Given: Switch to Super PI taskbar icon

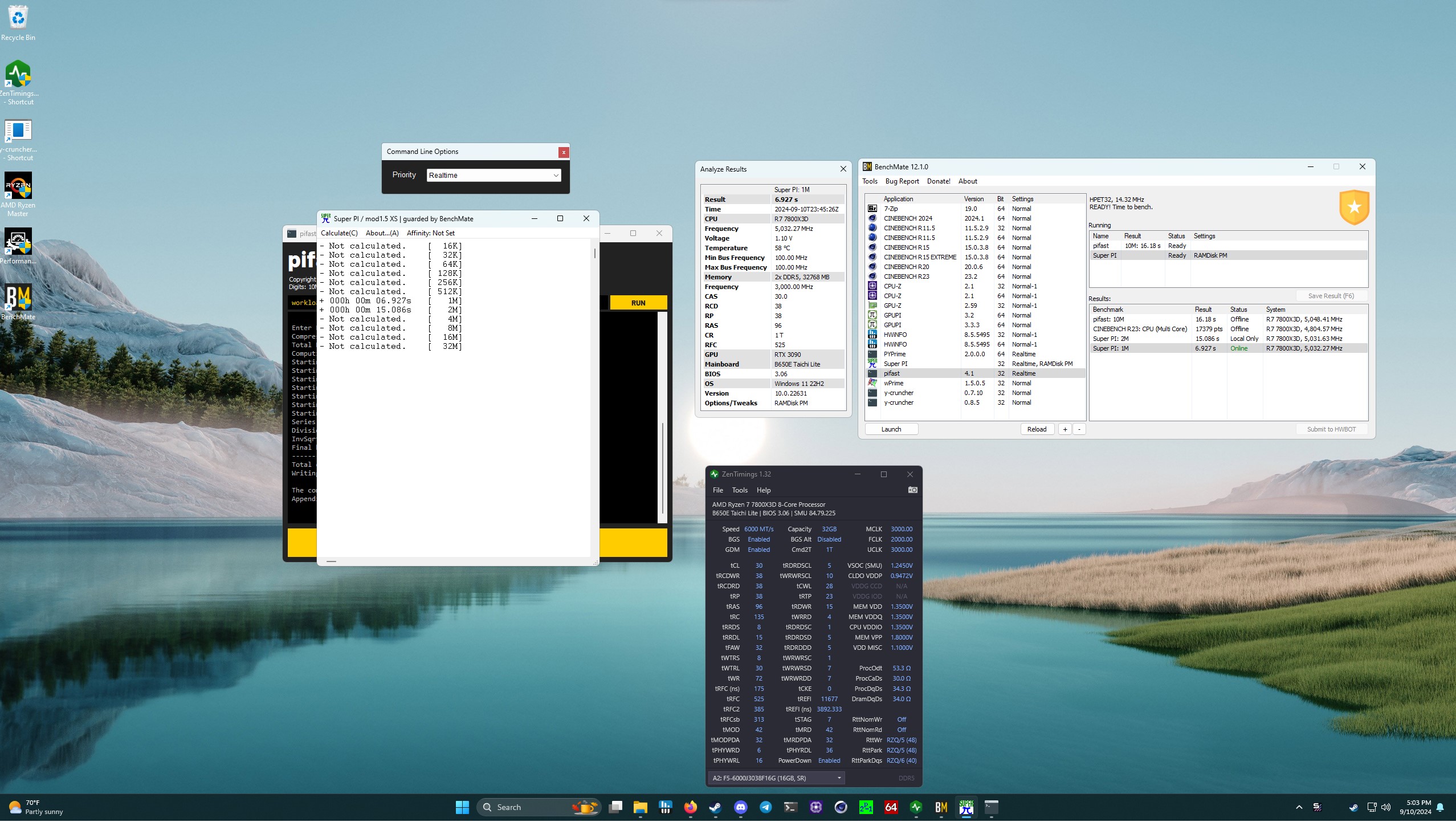Looking at the screenshot, I should click(x=966, y=808).
